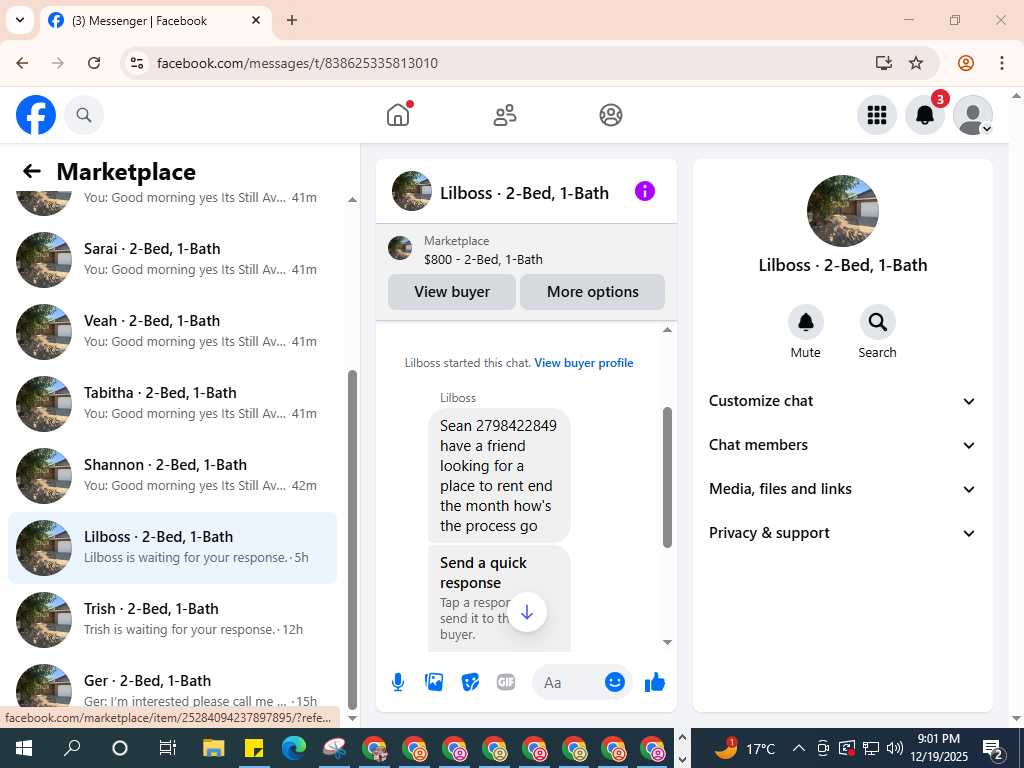Open the Facebook search magnifier
This screenshot has width=1024, height=768.
pos(84,115)
